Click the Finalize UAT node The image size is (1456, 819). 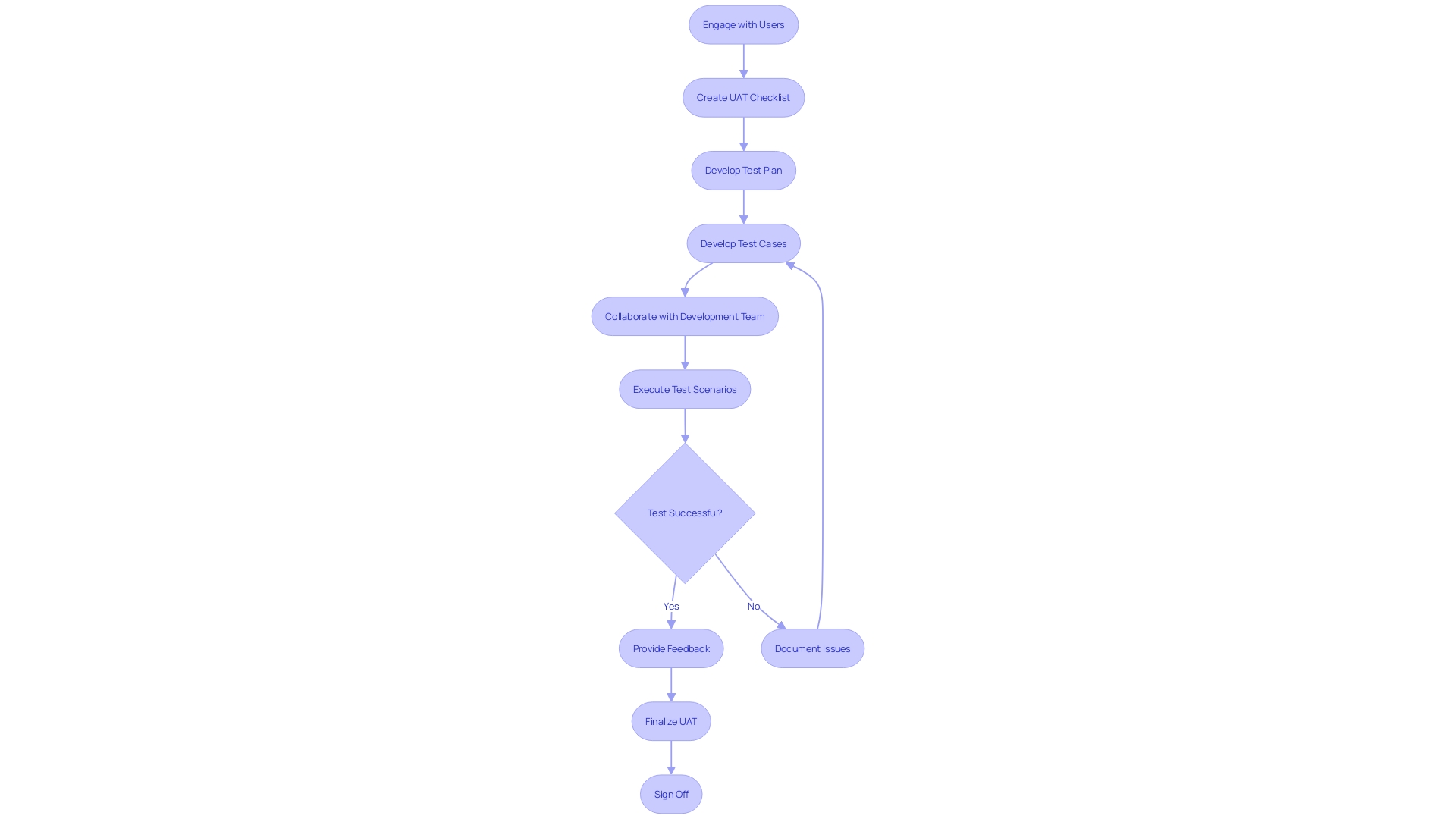click(x=671, y=721)
